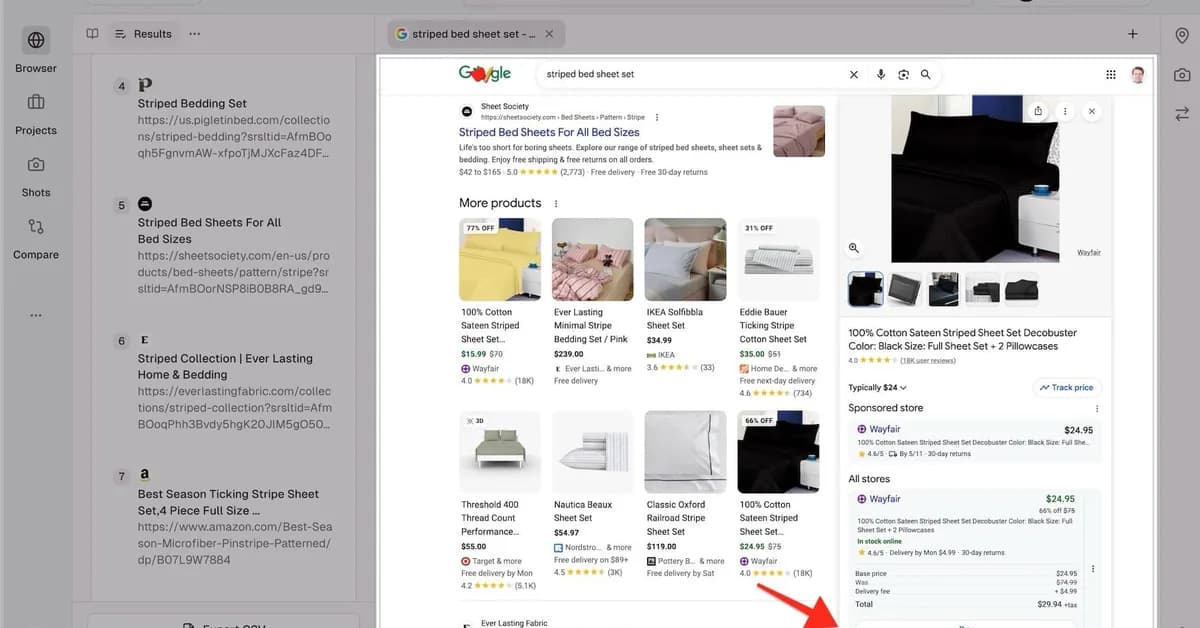The image size is (1200, 628).
Task: Click Sheet Society result image thumbnail
Action: 799,131
